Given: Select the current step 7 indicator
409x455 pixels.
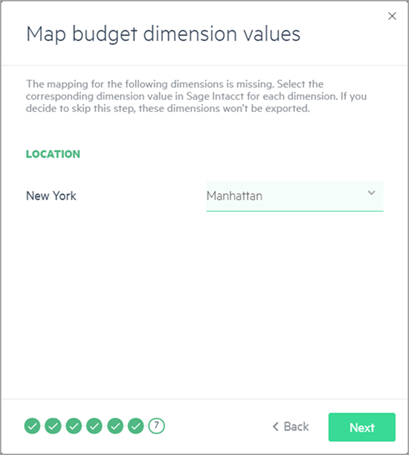Looking at the screenshot, I should coord(157,426).
